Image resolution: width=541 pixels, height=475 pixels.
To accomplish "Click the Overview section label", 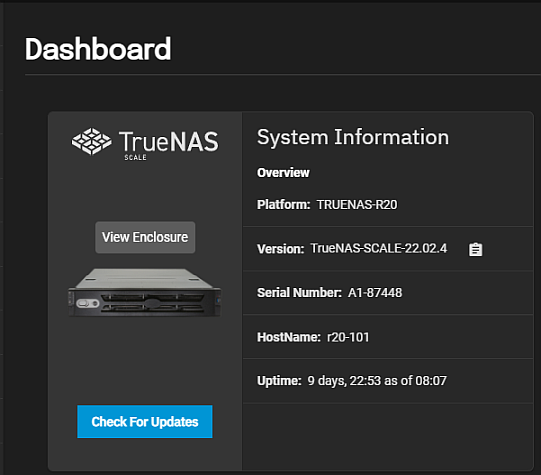I will 283,172.
